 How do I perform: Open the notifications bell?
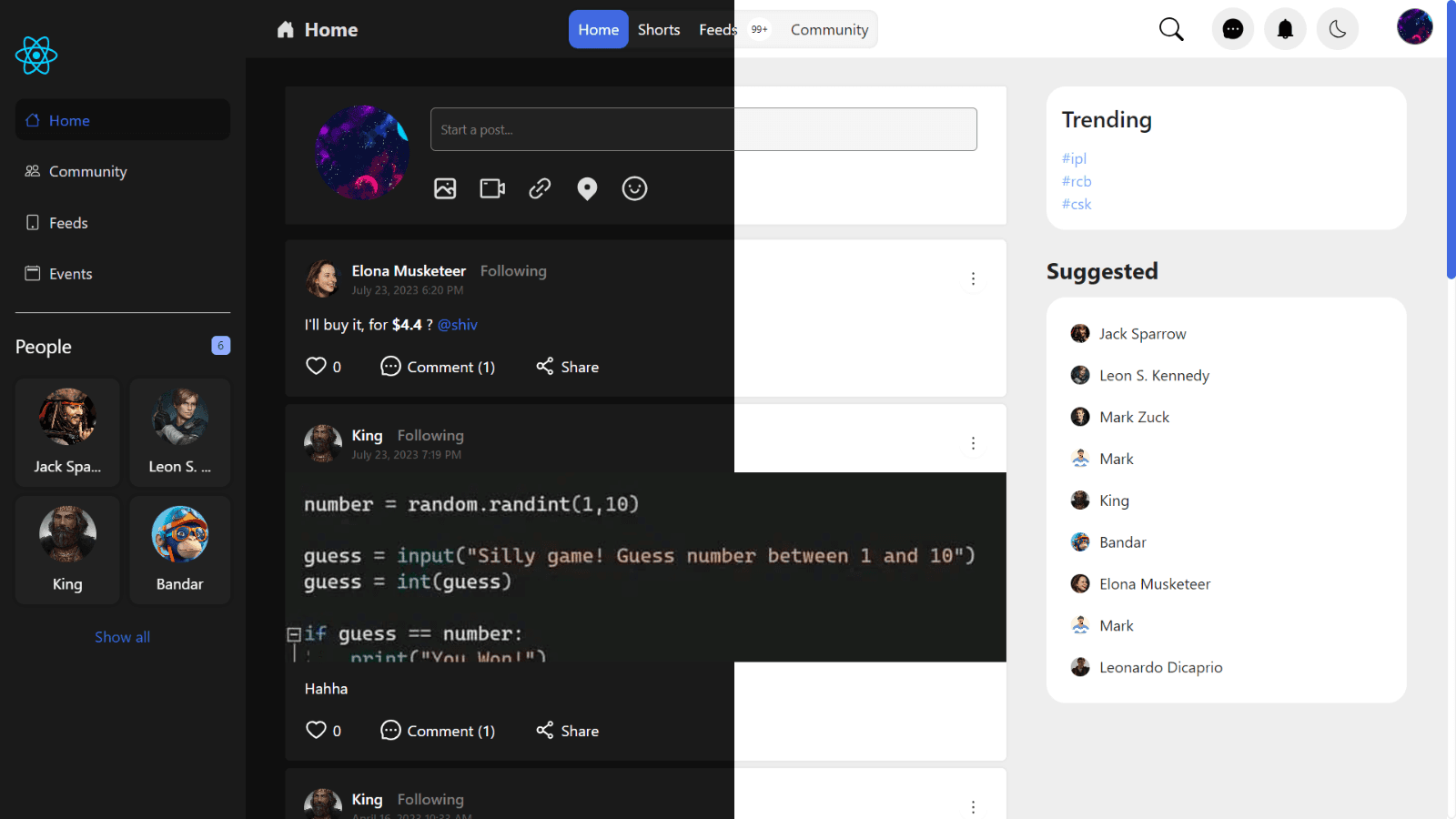click(1285, 30)
